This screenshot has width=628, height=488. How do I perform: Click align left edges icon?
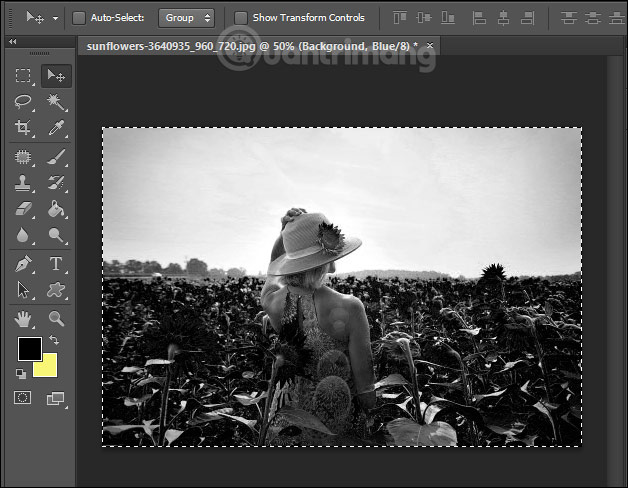click(479, 18)
